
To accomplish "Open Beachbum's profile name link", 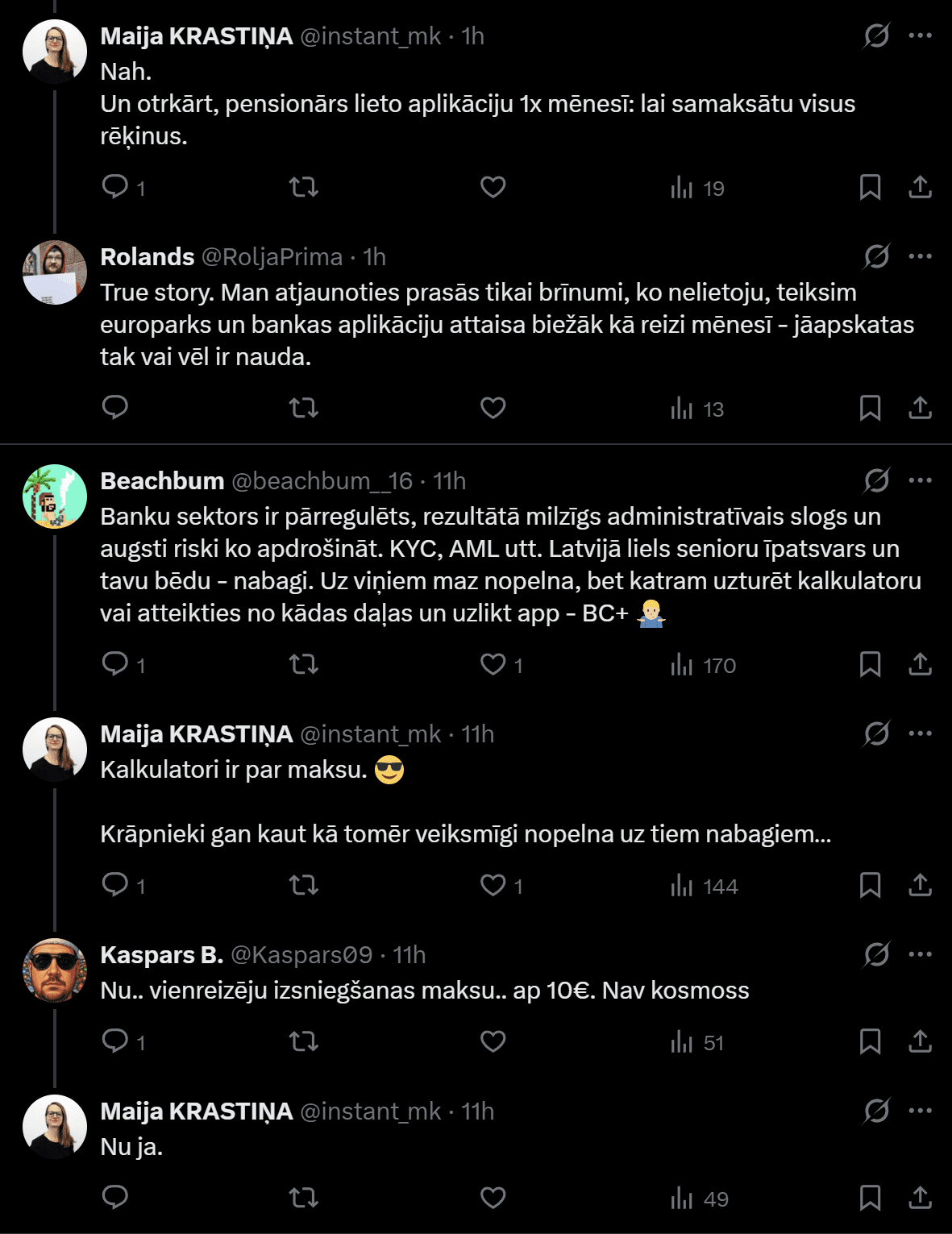I will pos(162,481).
